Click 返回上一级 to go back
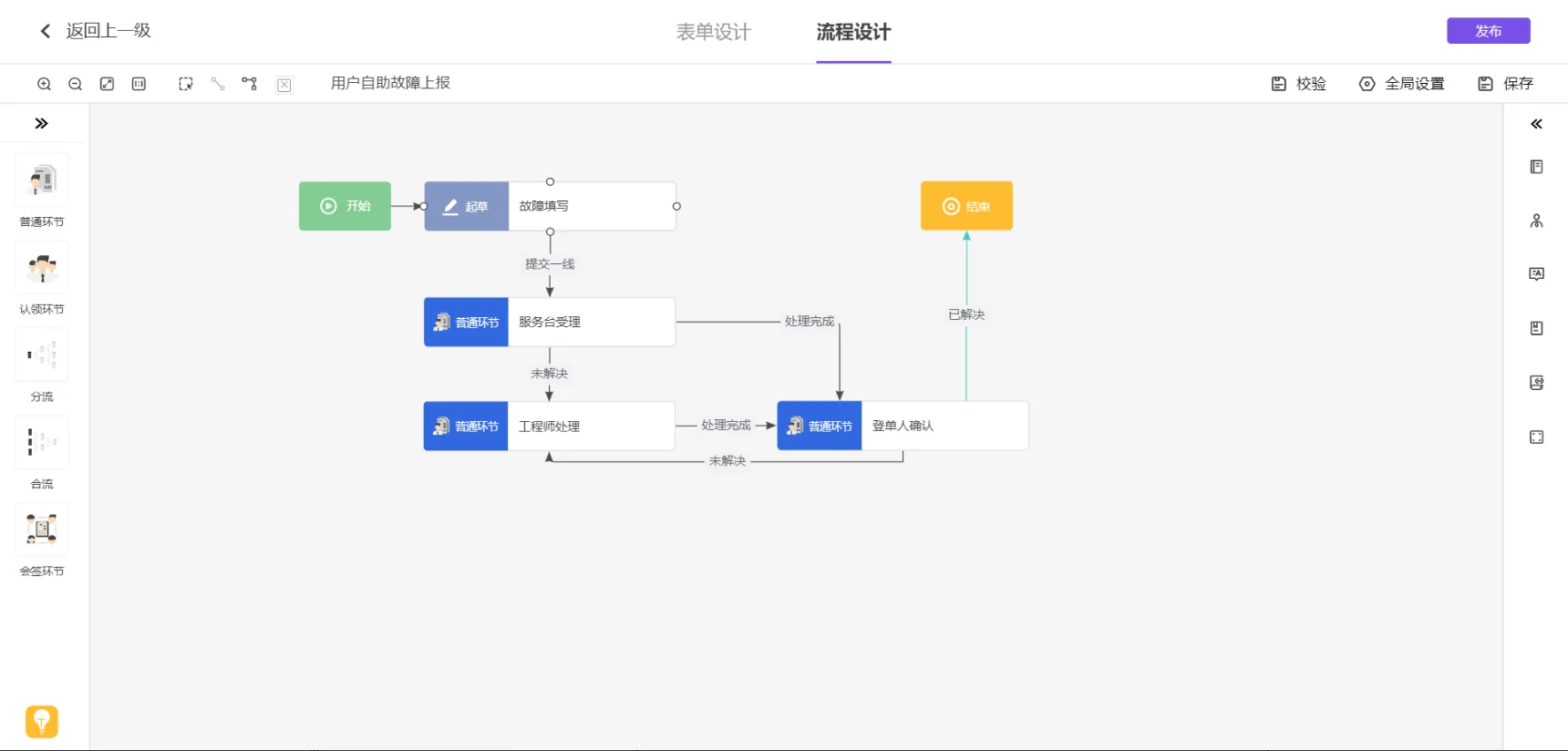Screen dimensions: 1568x751 [x=95, y=31]
